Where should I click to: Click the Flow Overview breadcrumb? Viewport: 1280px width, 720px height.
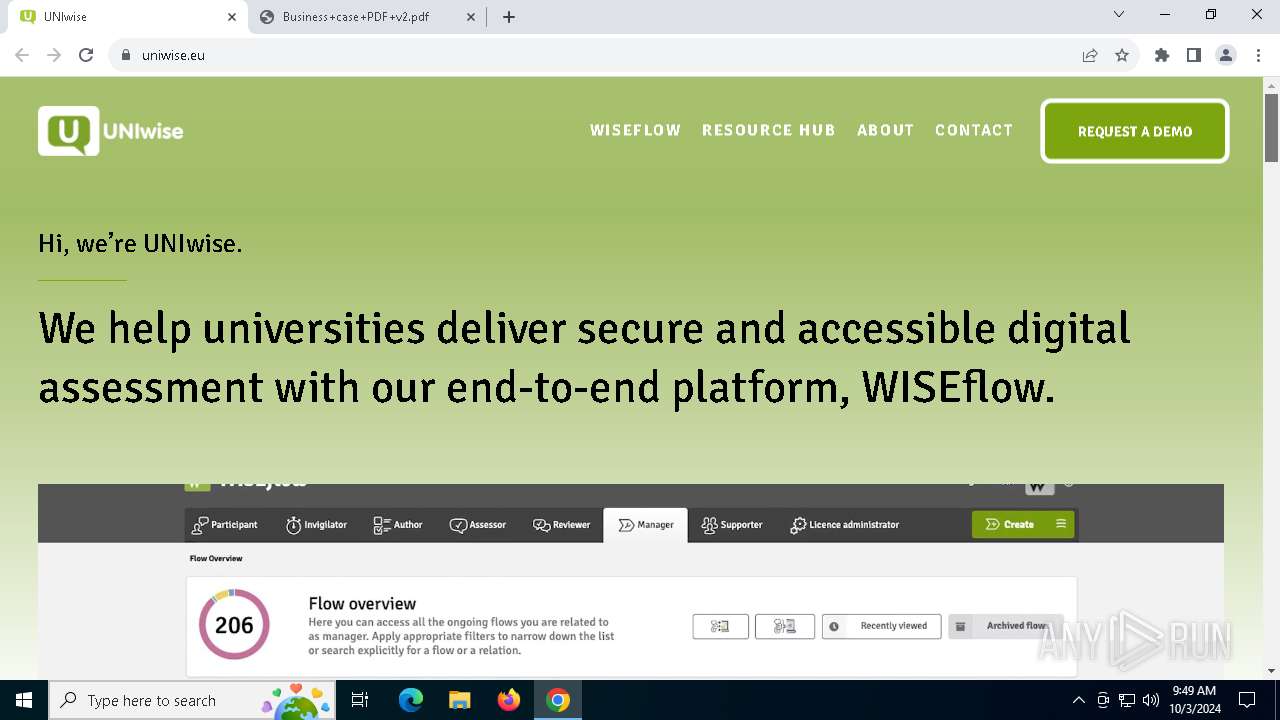216,558
